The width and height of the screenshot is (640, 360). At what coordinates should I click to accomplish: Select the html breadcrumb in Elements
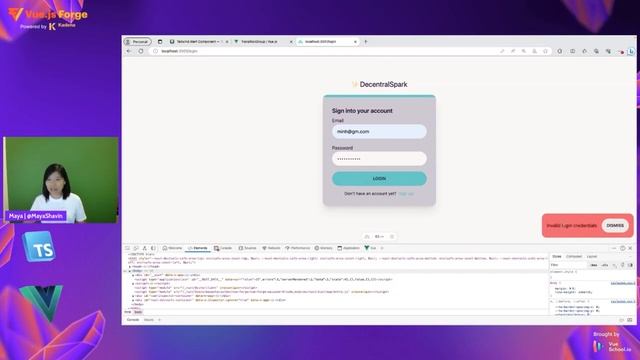(x=128, y=312)
